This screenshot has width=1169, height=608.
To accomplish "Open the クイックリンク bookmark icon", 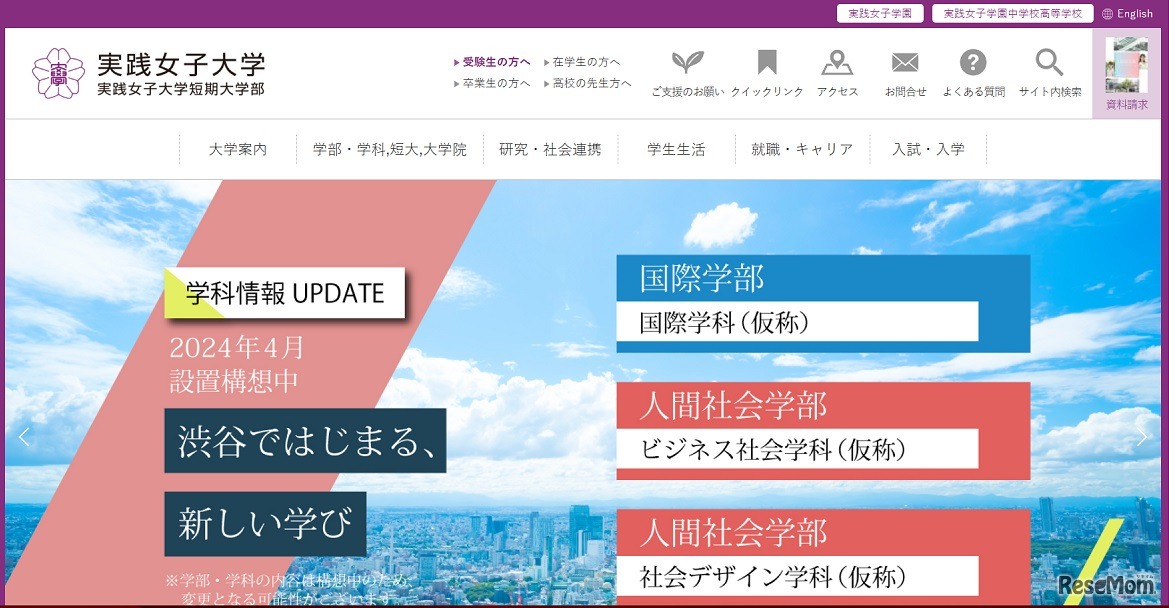I will 766,63.
